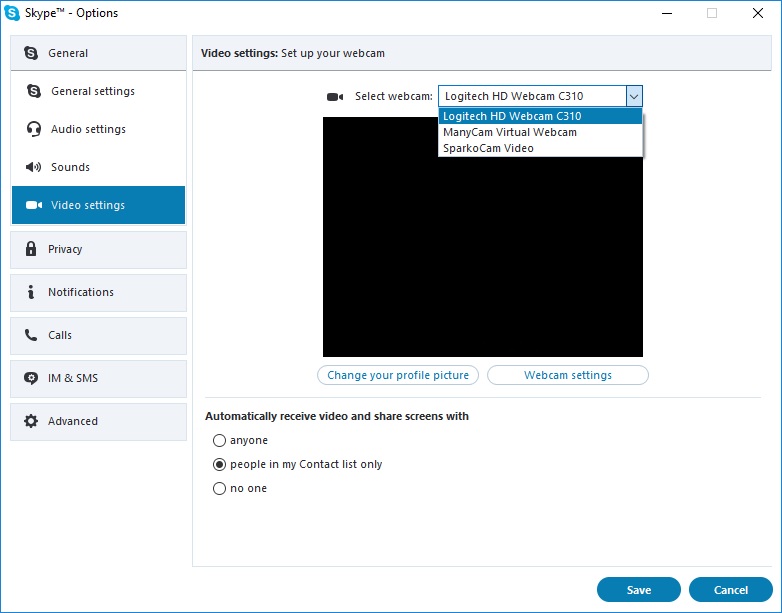Click the speaker icon next to Sounds

tap(33, 167)
